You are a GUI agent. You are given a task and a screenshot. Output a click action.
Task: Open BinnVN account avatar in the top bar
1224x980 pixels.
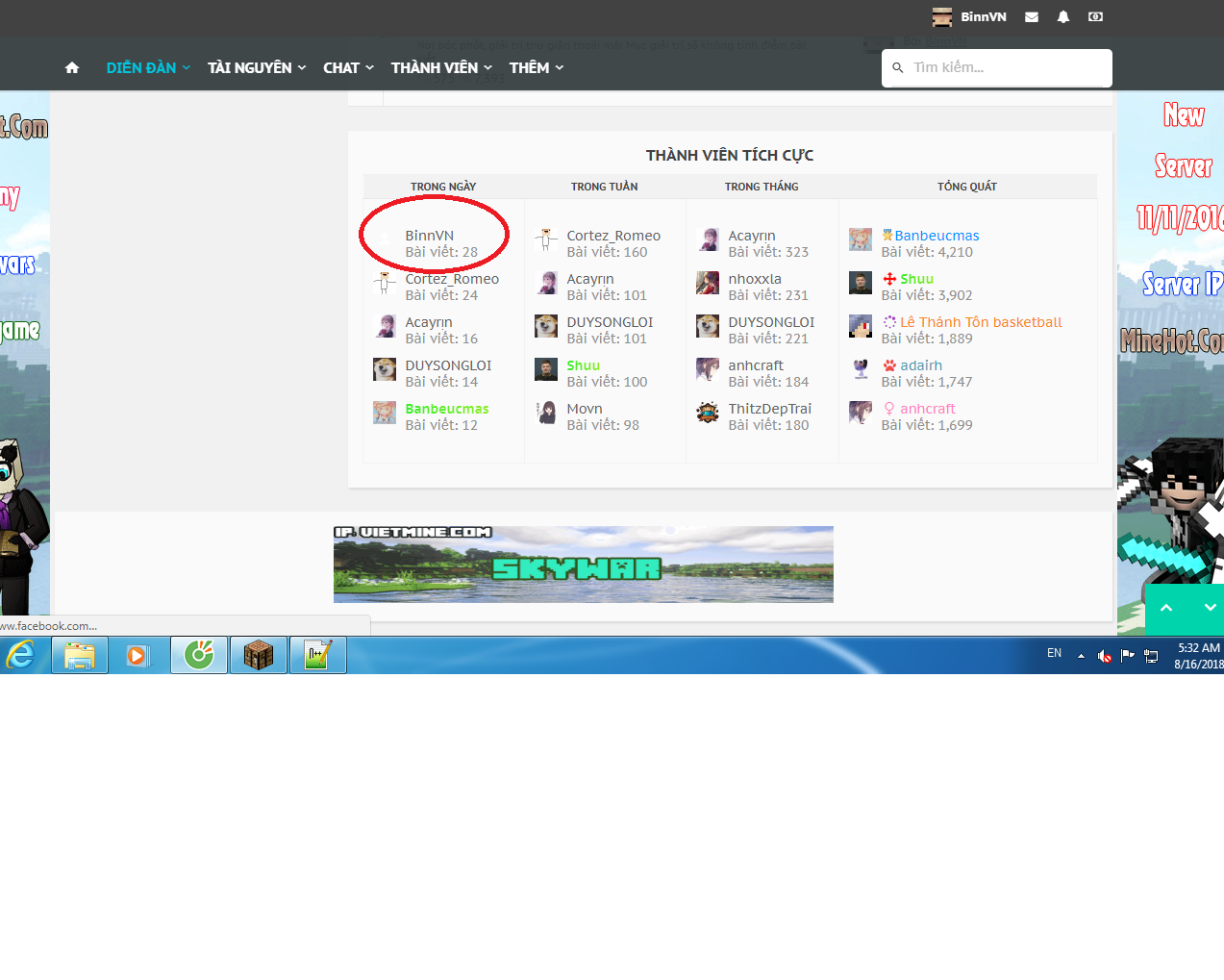coord(942,16)
